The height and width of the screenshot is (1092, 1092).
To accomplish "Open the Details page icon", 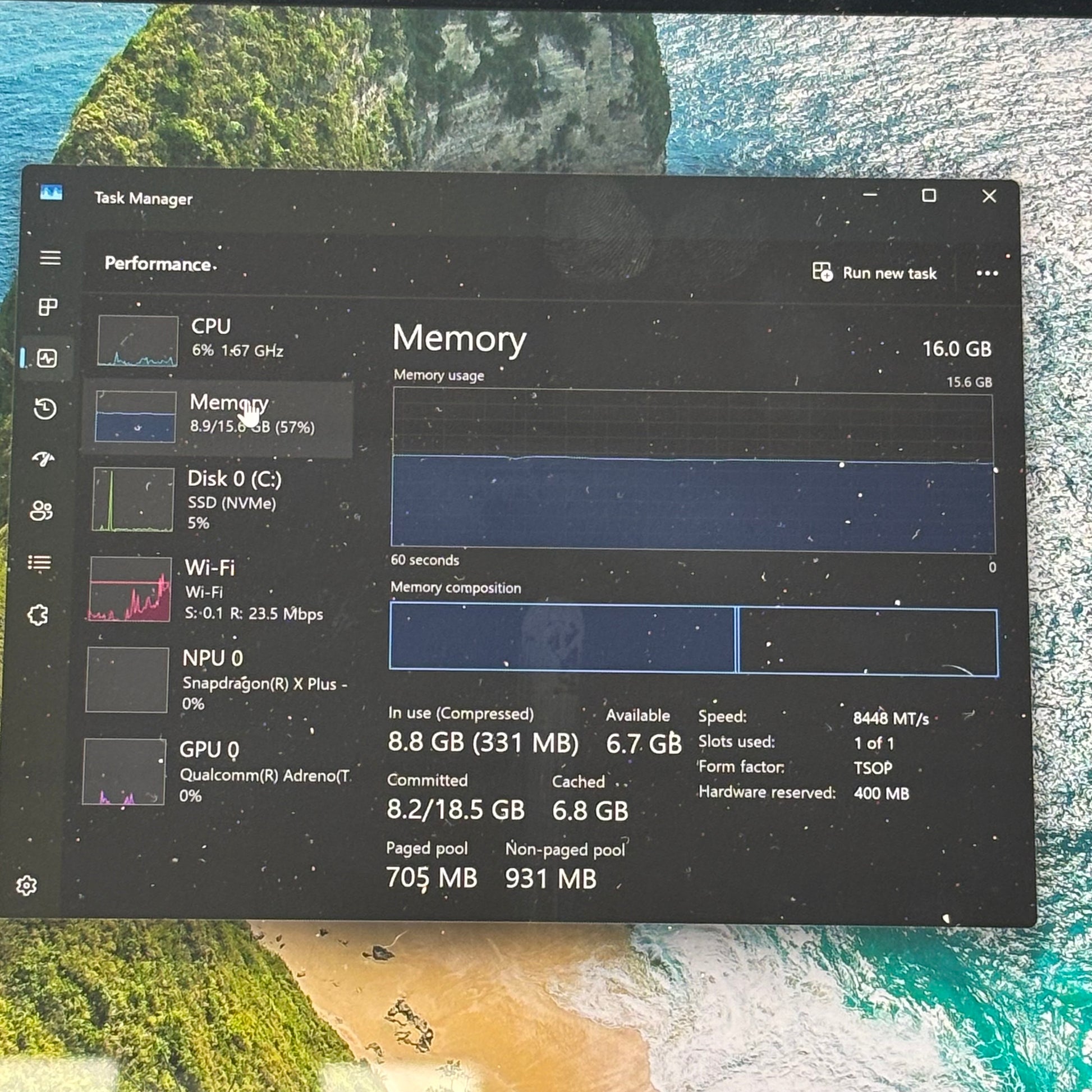I will 40,562.
